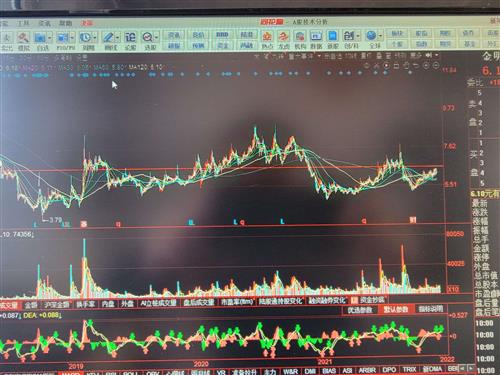The height and width of the screenshot is (375, 500).
Task: Select the 画线 pencil drawing tool
Action: [x=108, y=37]
